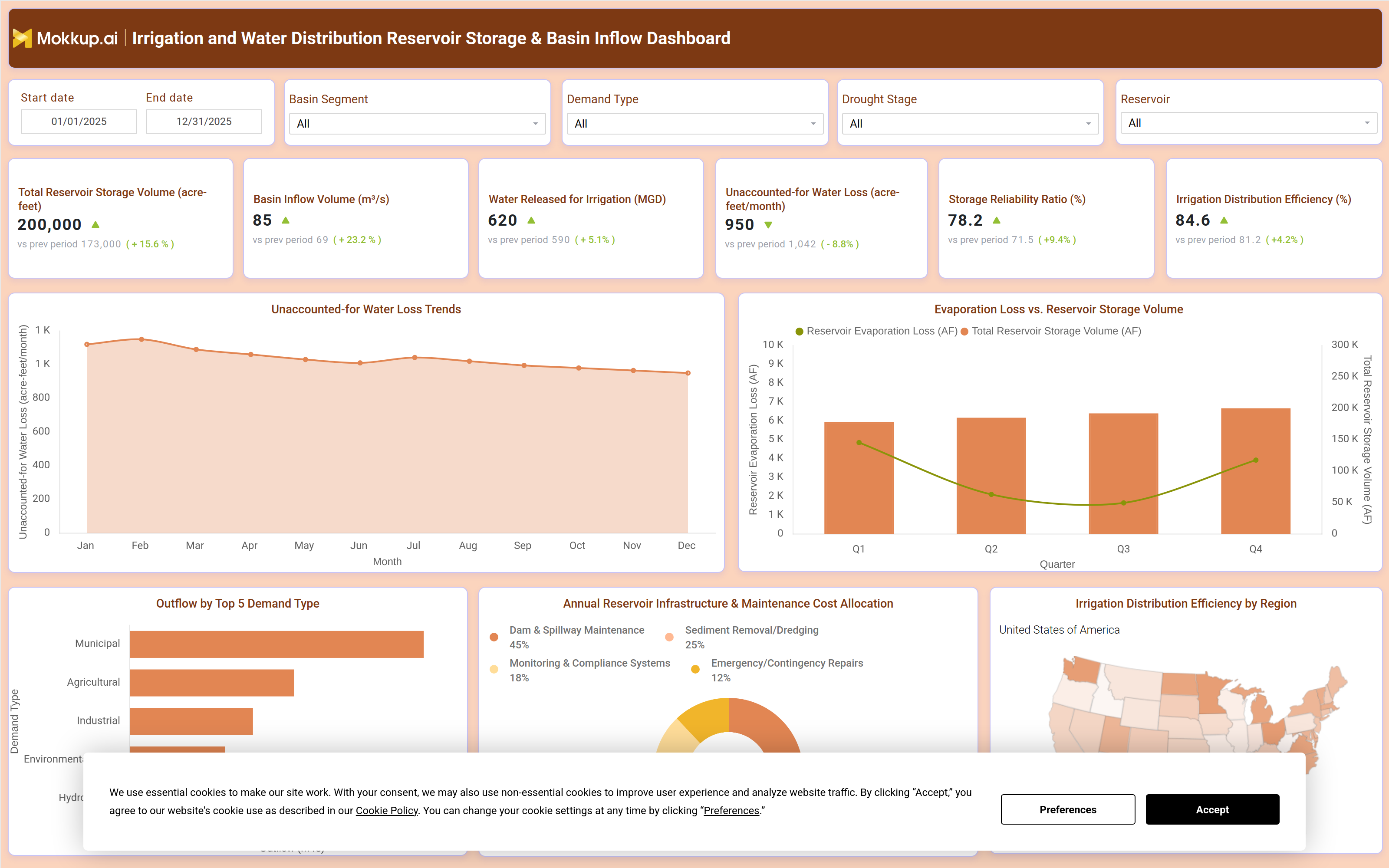1389x868 pixels.
Task: Toggle Reservoir Evaporation Loss legend marker
Action: [x=799, y=331]
